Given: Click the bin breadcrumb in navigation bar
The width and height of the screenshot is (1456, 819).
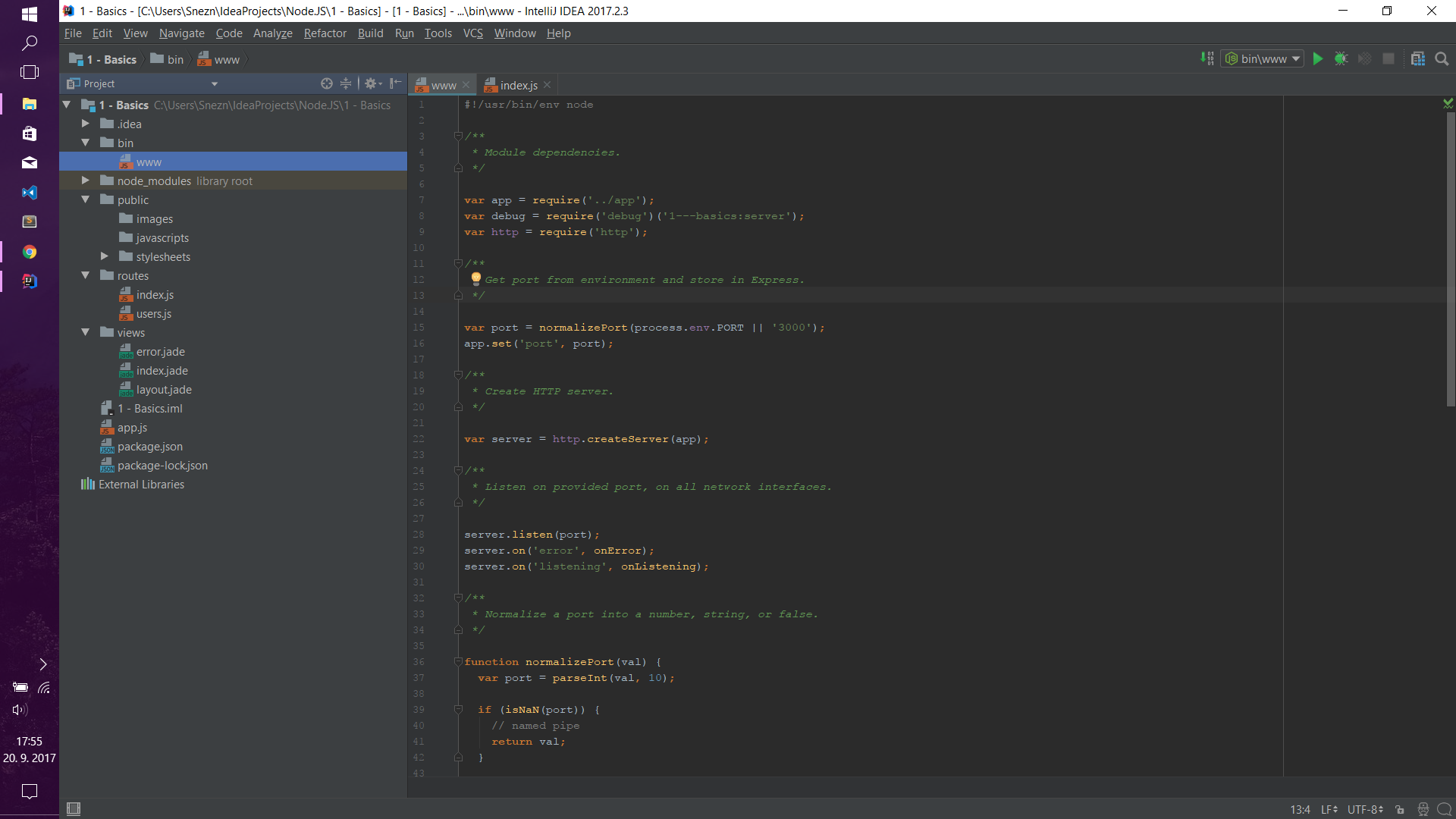Looking at the screenshot, I should tap(168, 59).
